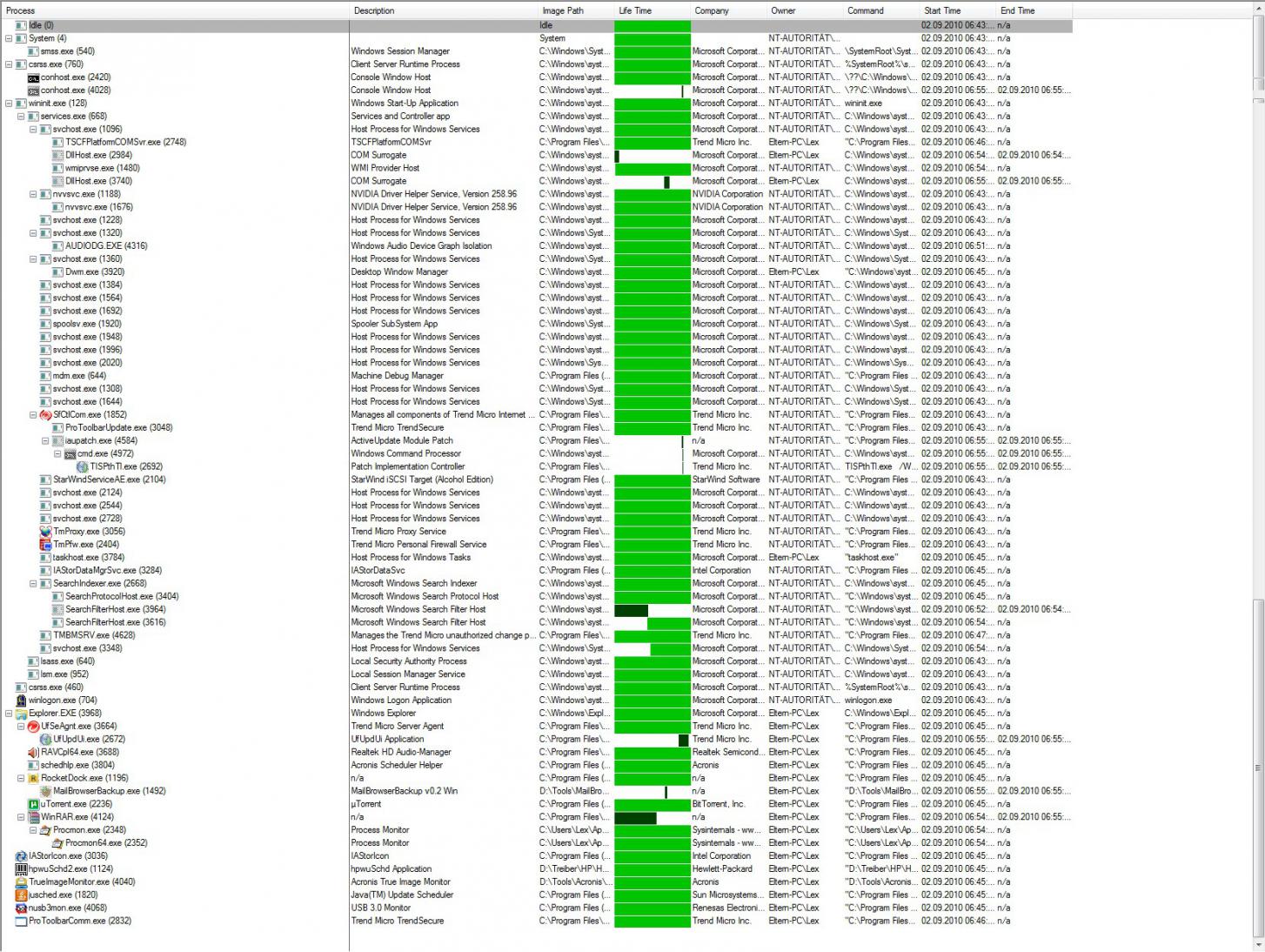1265x952 pixels.
Task: Click the nusb3mon.exe USB icon
Action: (21, 908)
